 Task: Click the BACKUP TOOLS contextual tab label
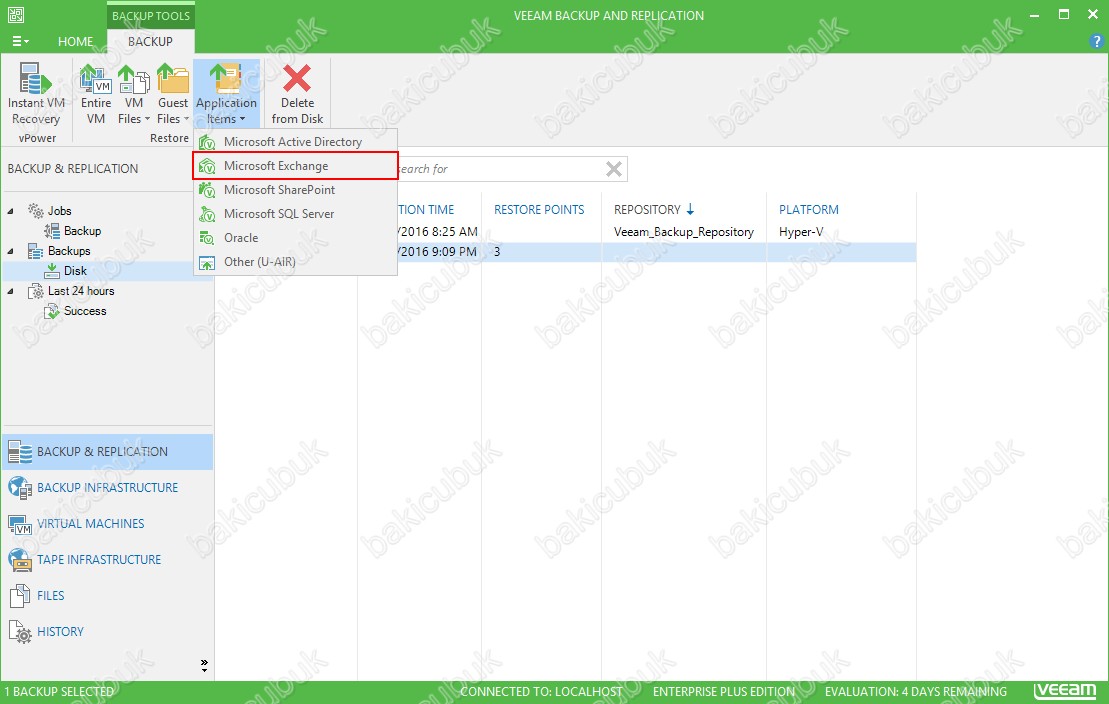point(151,16)
